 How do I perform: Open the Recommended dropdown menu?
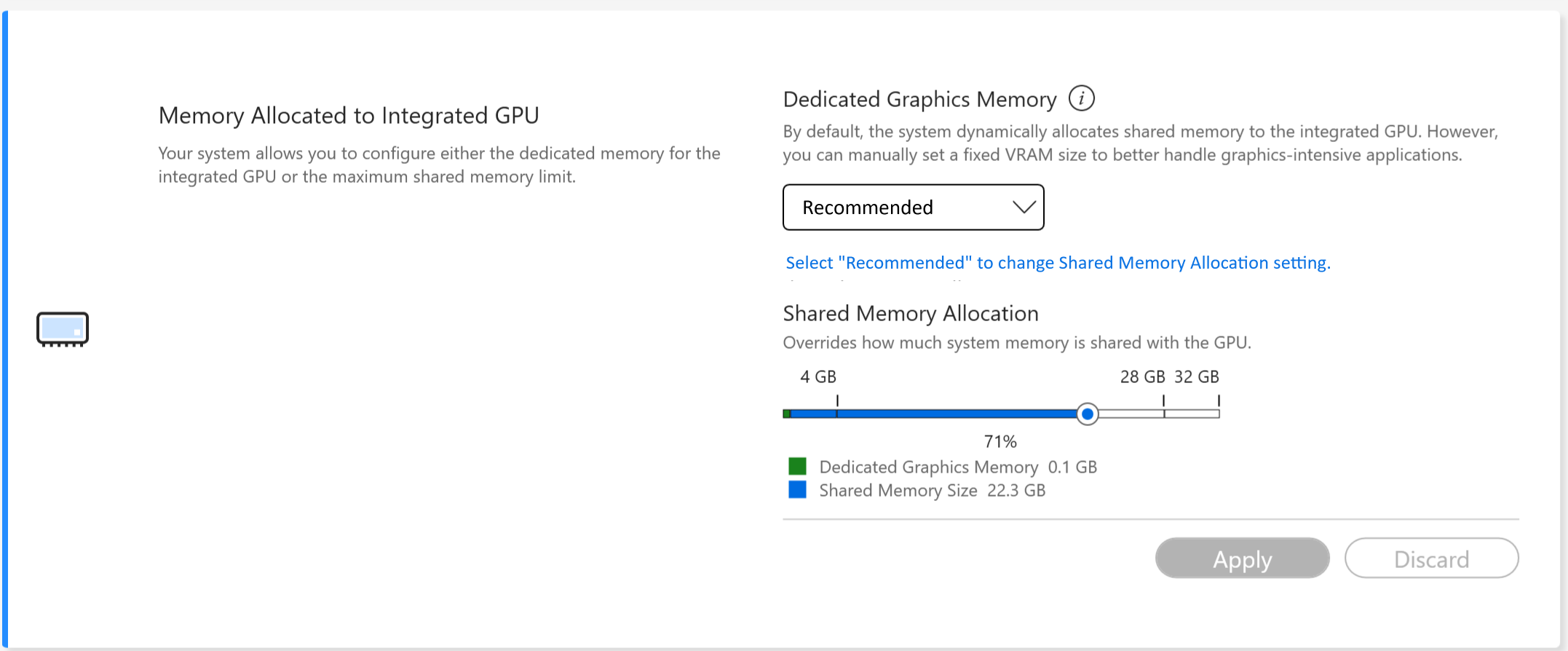[913, 208]
